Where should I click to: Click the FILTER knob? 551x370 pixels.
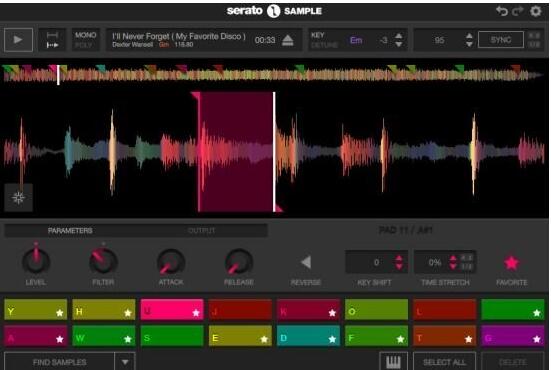[x=103, y=261]
